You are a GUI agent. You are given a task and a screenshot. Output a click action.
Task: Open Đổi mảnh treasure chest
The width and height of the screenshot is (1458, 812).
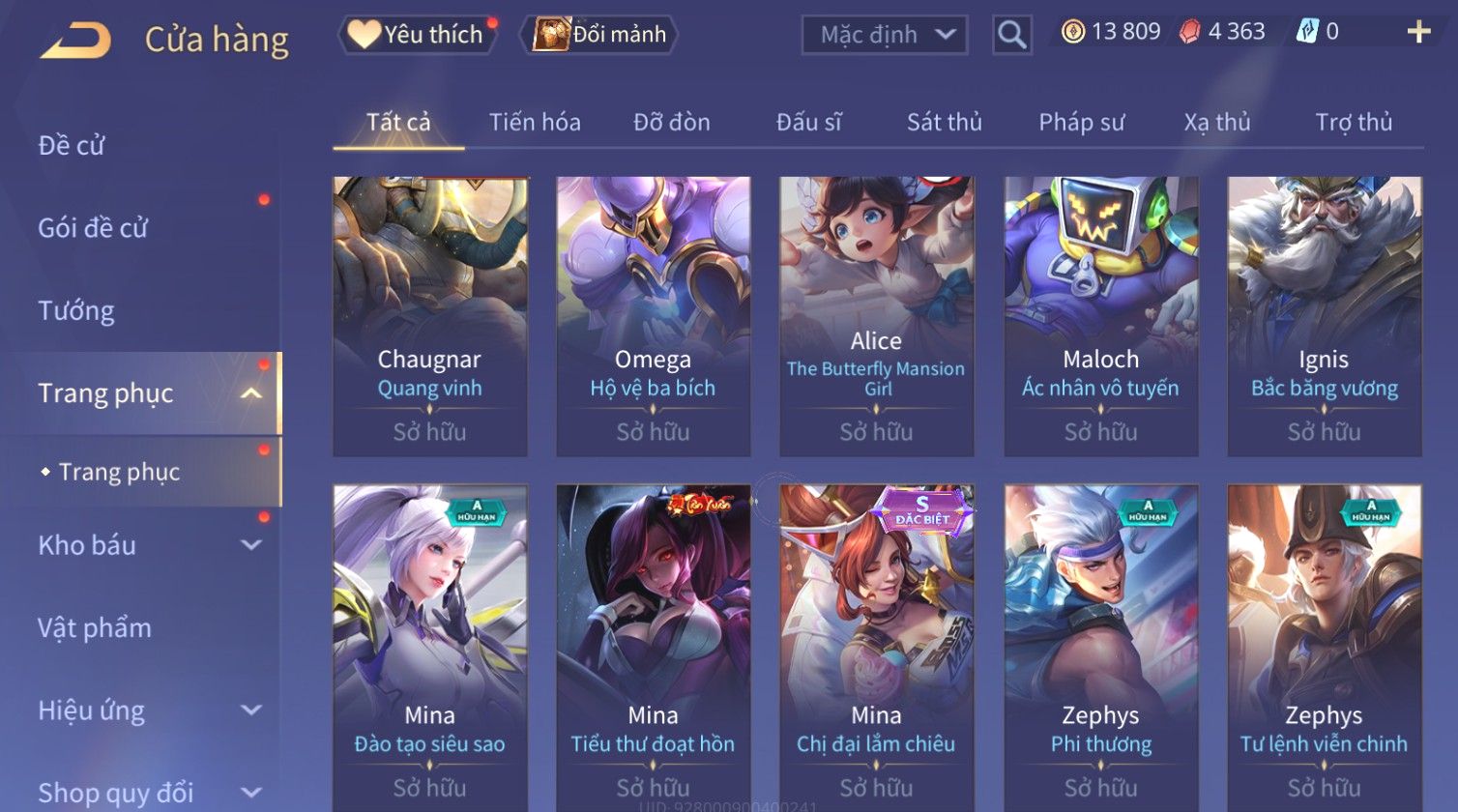(x=599, y=35)
